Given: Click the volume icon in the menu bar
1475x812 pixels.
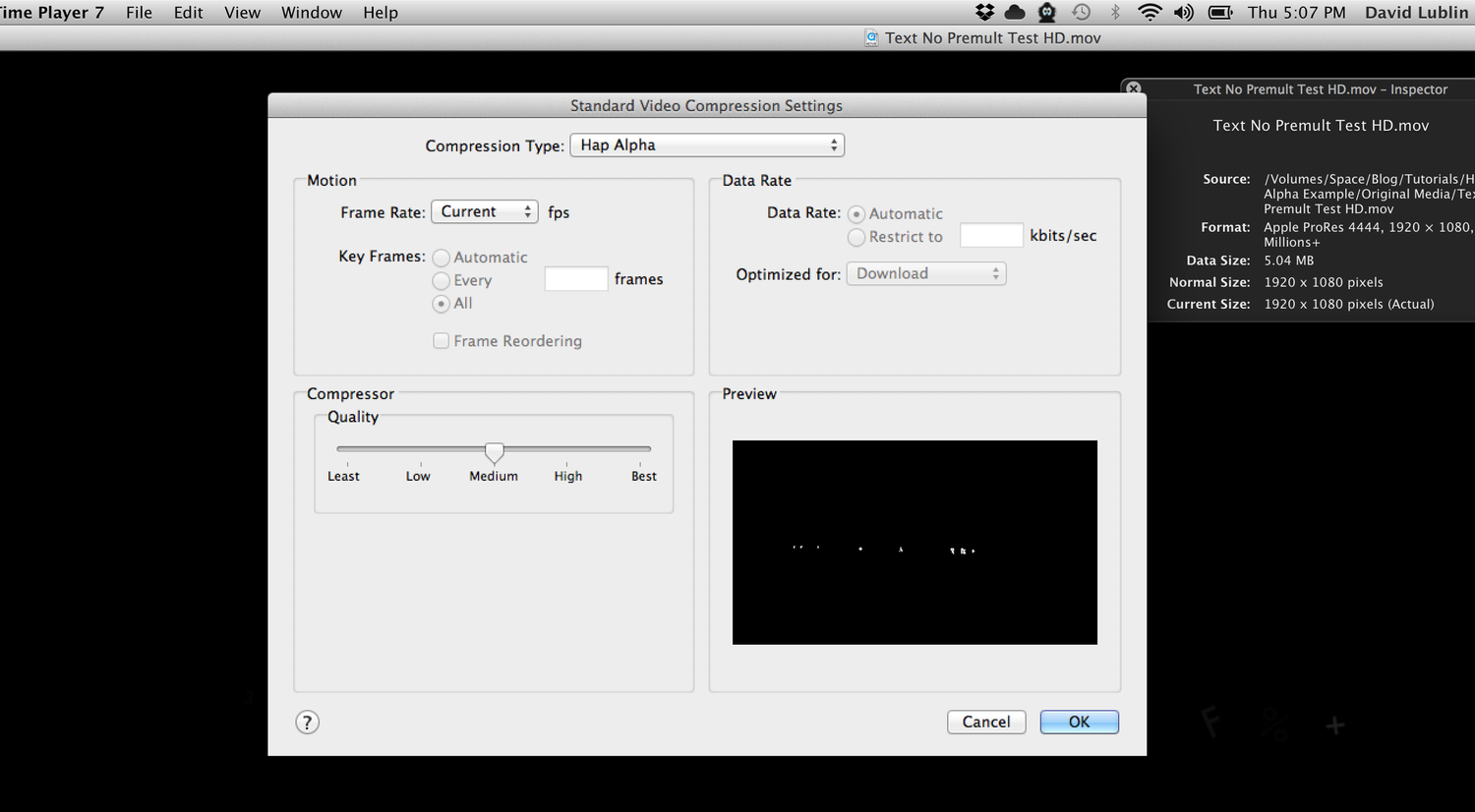Looking at the screenshot, I should click(x=1183, y=13).
